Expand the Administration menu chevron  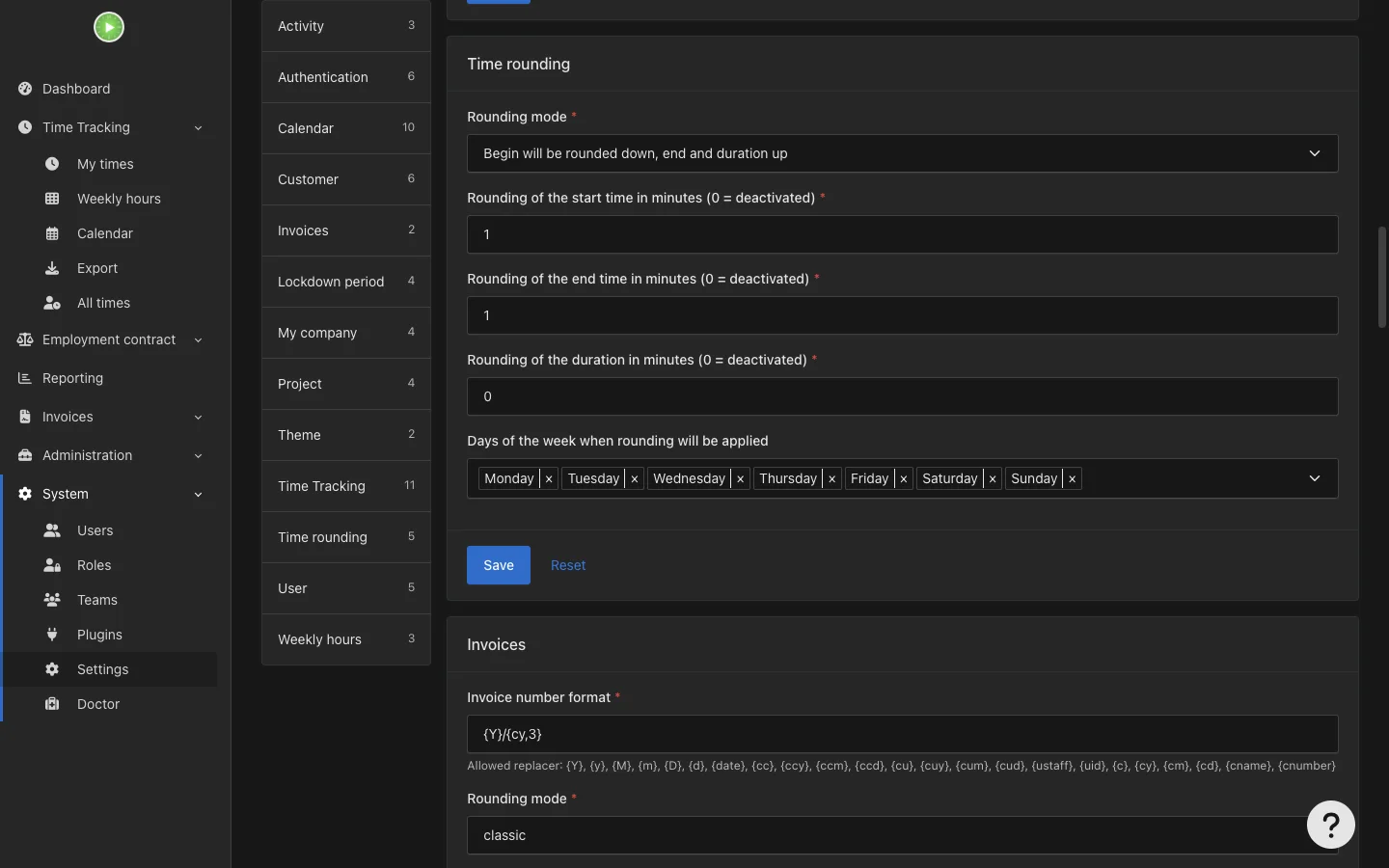pos(198,455)
